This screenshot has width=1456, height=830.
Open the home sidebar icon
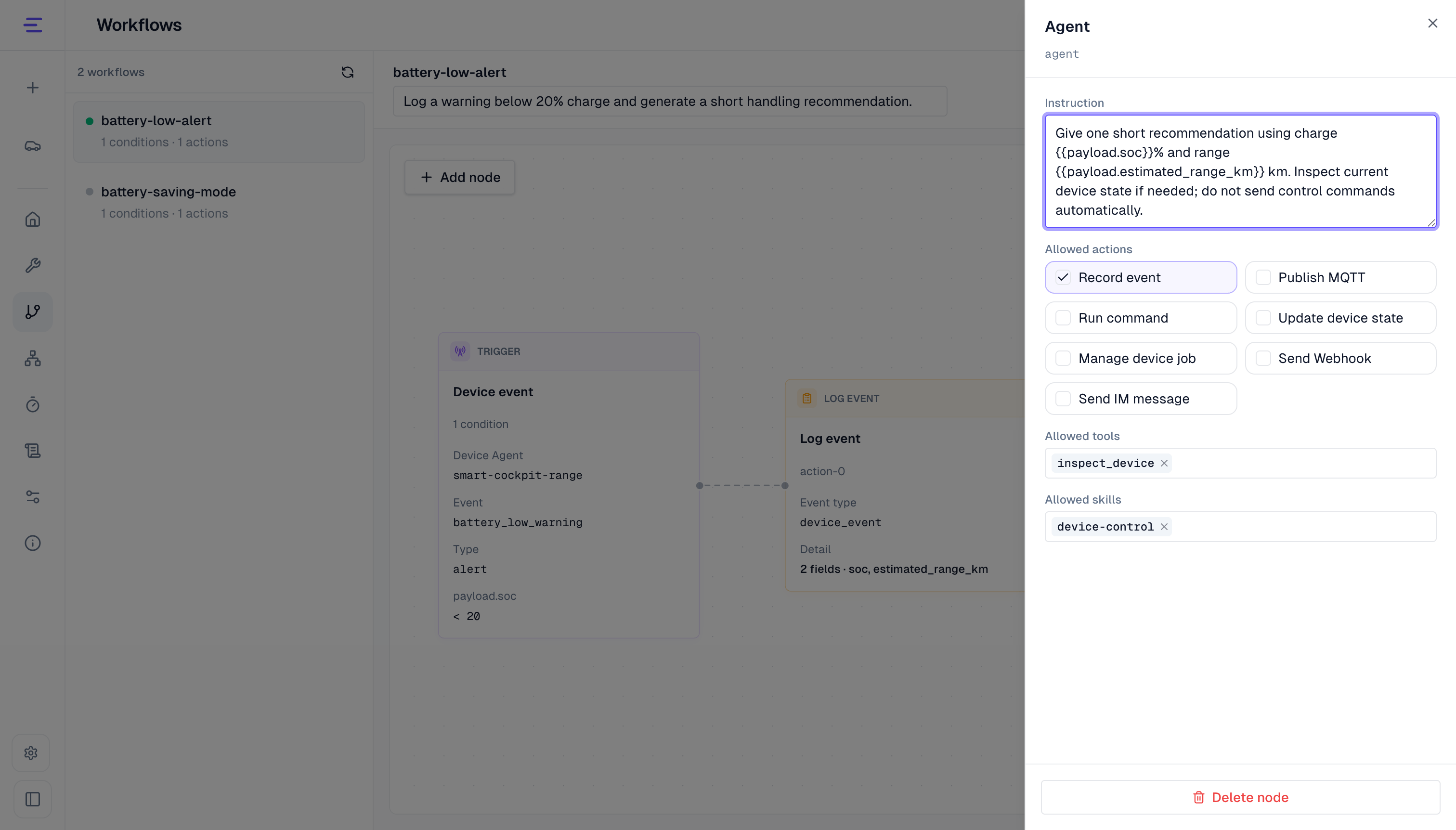pos(32,220)
